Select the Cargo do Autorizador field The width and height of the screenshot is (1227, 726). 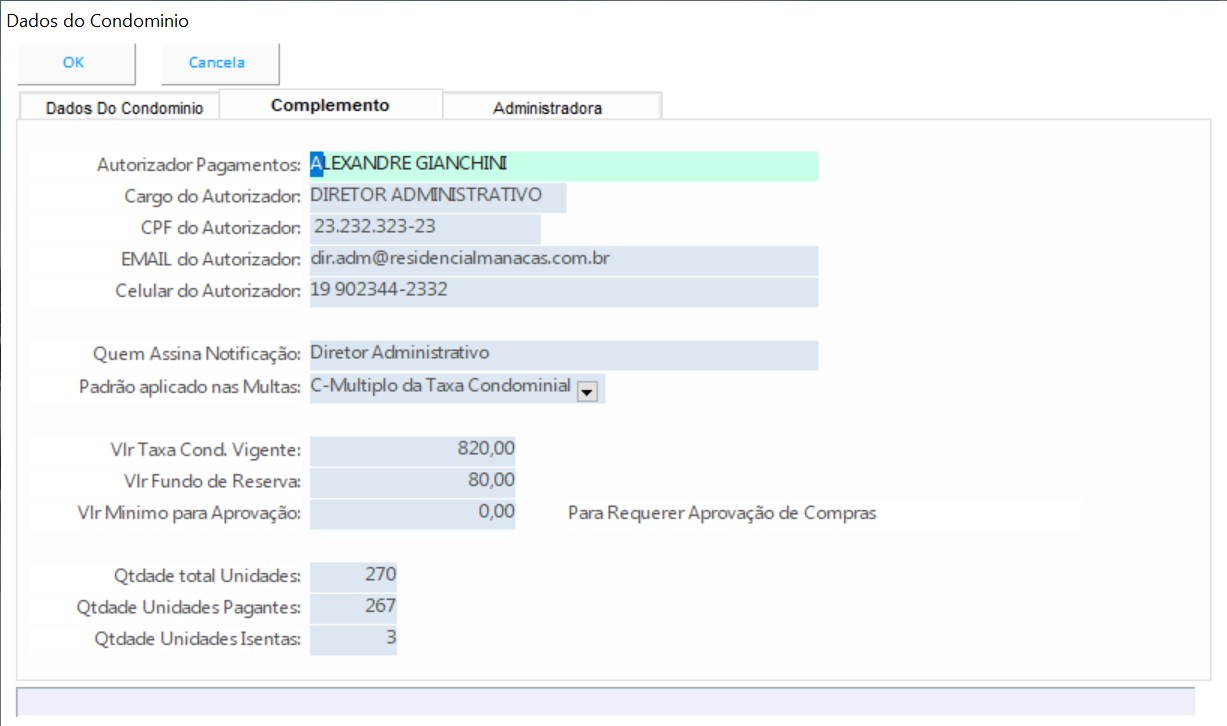pos(437,197)
